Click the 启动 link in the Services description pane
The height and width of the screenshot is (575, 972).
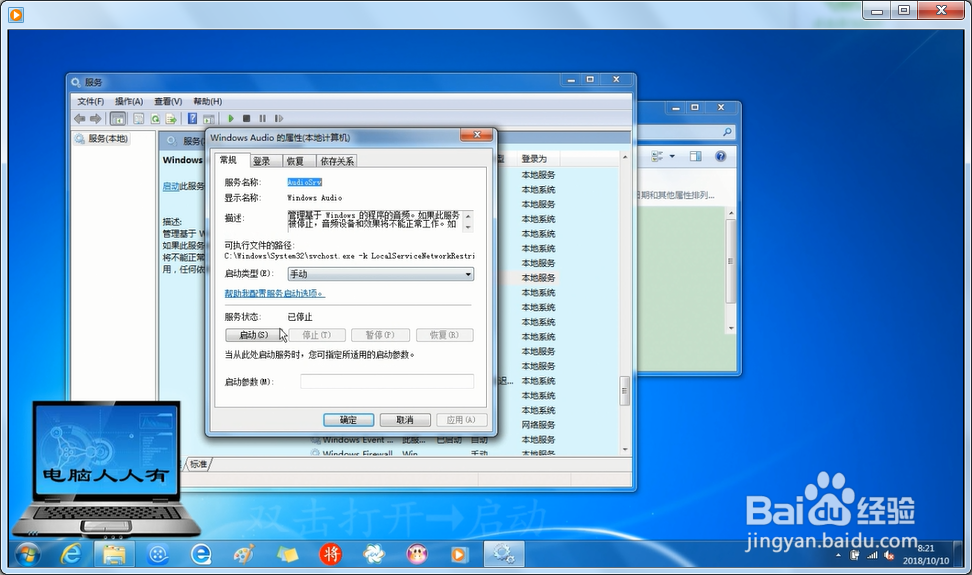(x=170, y=186)
